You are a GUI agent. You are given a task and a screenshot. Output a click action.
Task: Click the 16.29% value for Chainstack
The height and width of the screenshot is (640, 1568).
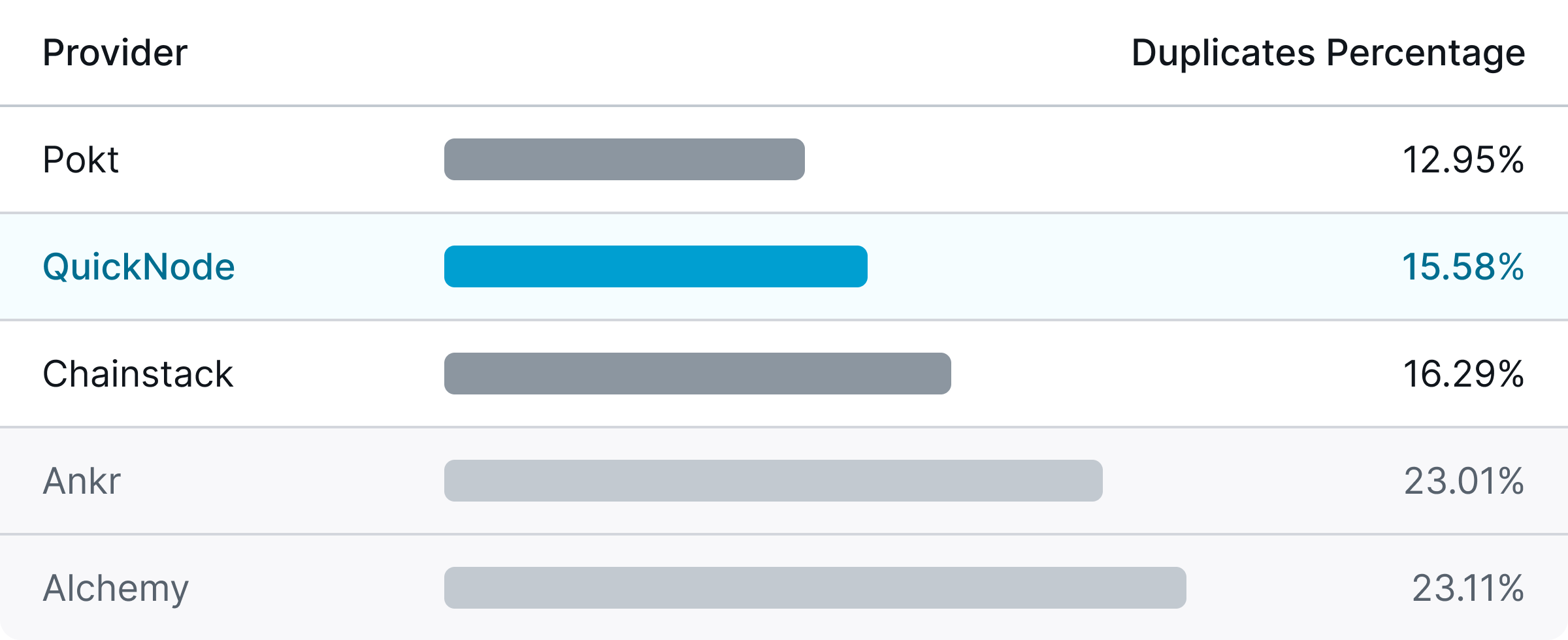(1463, 374)
